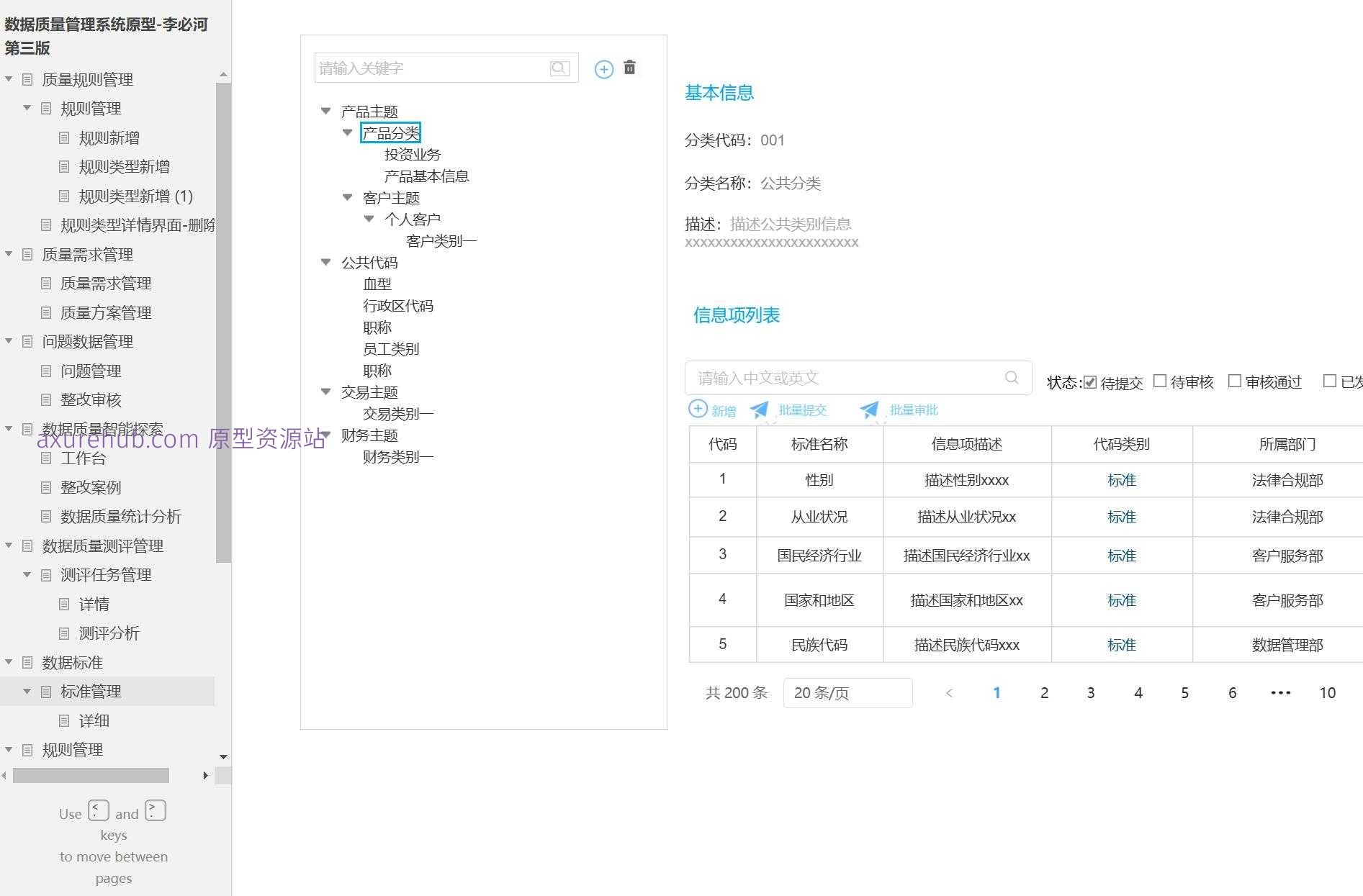1363x896 pixels.
Task: Click the 20 条/页 page size input field
Action: (x=847, y=692)
